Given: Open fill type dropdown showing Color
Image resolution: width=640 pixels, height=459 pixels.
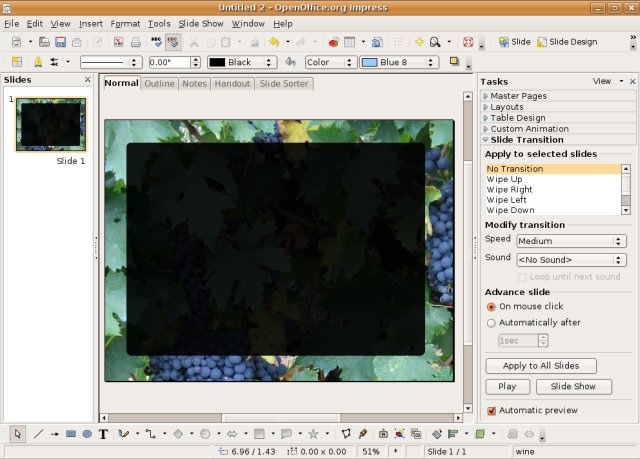Looking at the screenshot, I should pyautogui.click(x=331, y=62).
